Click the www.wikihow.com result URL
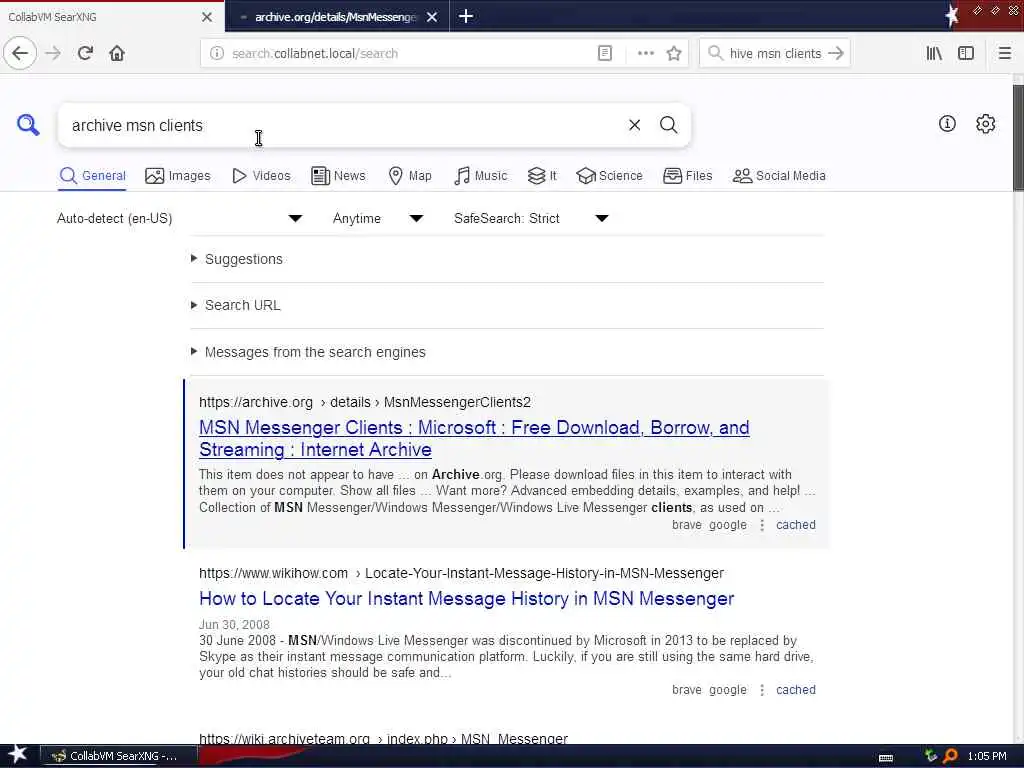Image resolution: width=1024 pixels, height=768 pixels. [461, 573]
